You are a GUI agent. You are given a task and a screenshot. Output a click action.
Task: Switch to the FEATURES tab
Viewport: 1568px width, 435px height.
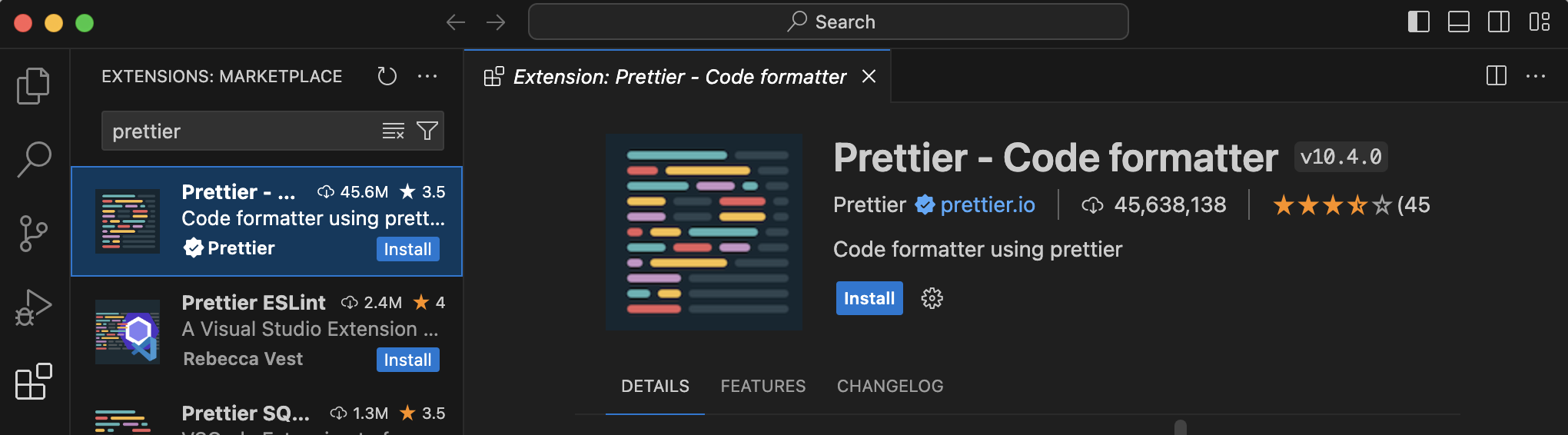click(x=763, y=386)
